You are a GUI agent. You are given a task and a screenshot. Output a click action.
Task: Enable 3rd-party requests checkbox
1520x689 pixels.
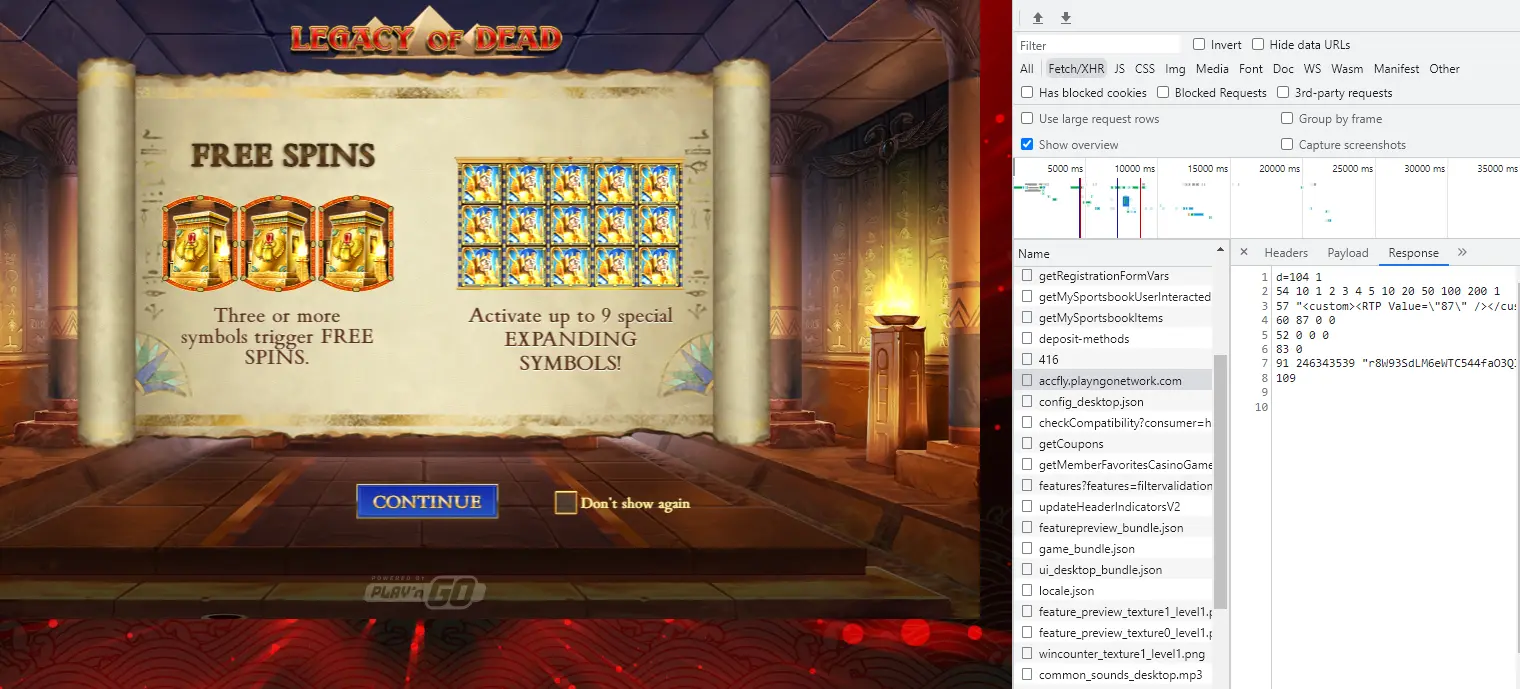coord(1283,93)
